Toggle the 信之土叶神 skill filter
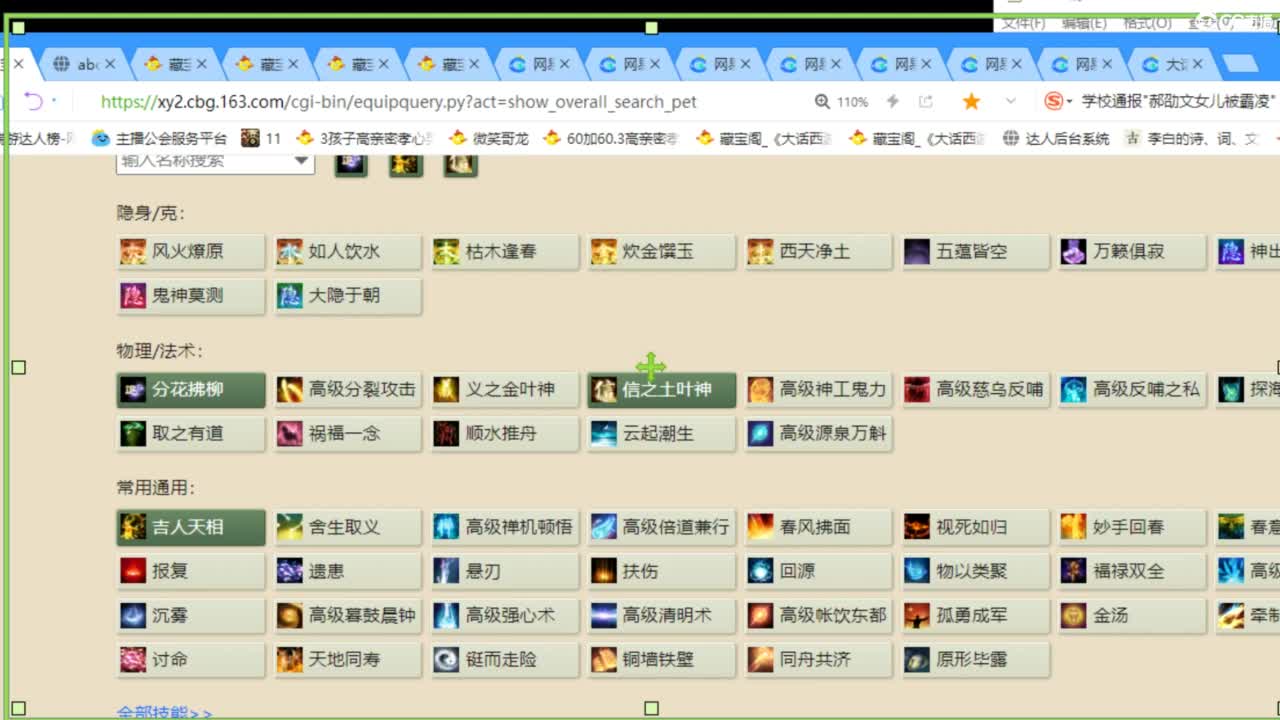This screenshot has height=720, width=1280. click(x=662, y=390)
